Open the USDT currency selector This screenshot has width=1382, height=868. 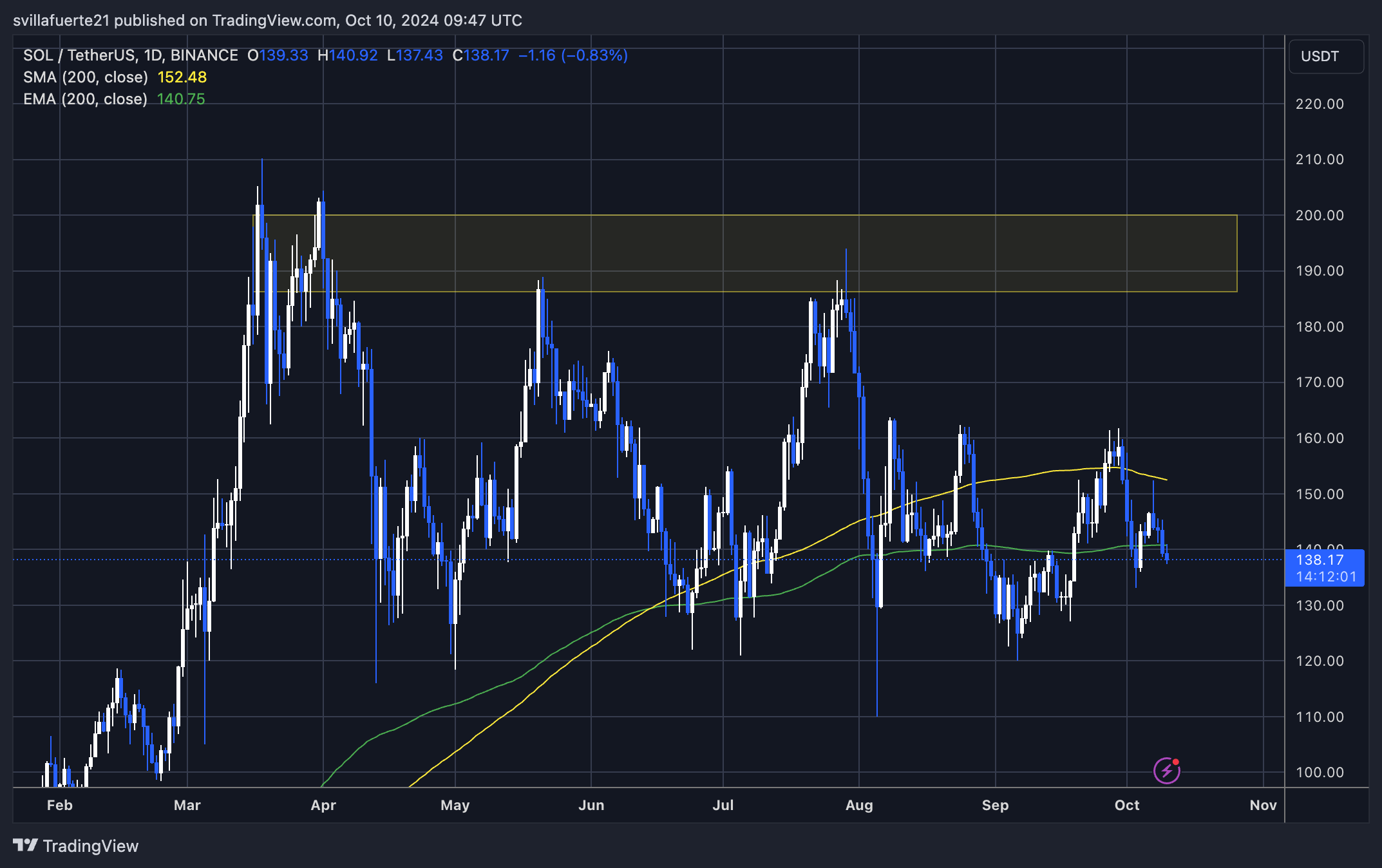(x=1326, y=56)
